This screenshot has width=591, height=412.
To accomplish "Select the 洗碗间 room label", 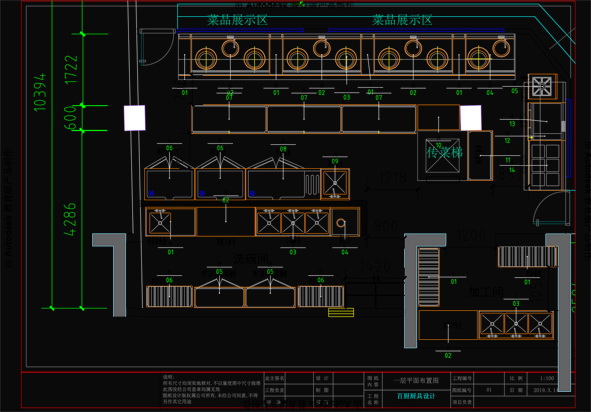I will (251, 259).
